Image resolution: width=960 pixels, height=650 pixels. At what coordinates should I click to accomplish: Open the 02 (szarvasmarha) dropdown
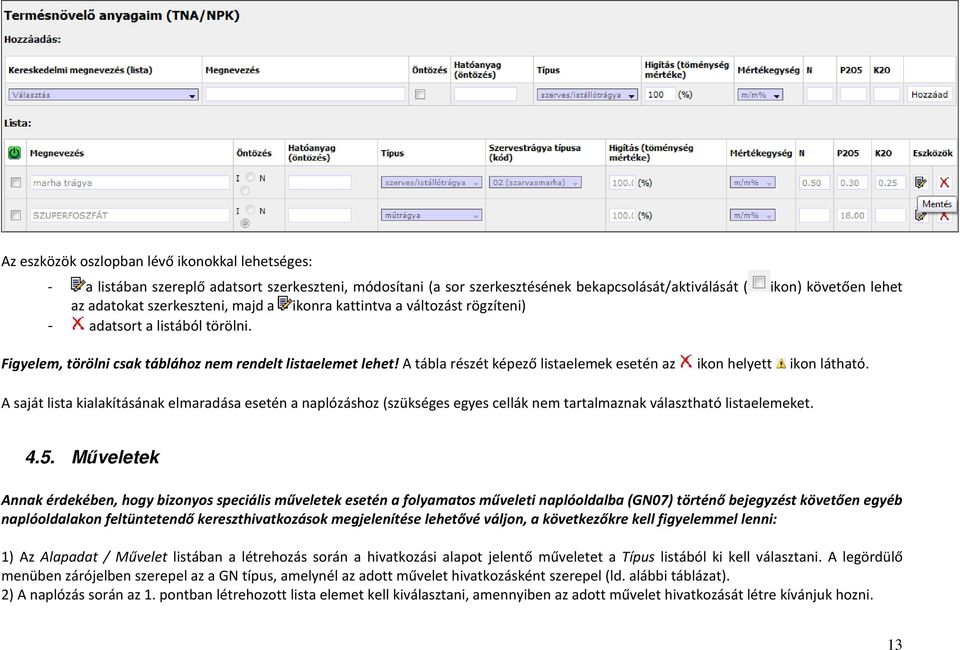point(535,182)
